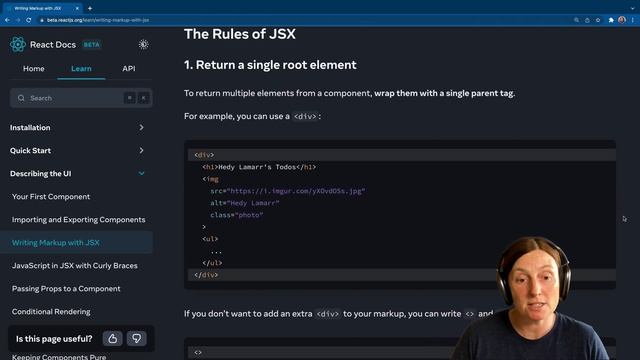640x360 pixels.
Task: Open the Home tab
Action: coord(33,69)
